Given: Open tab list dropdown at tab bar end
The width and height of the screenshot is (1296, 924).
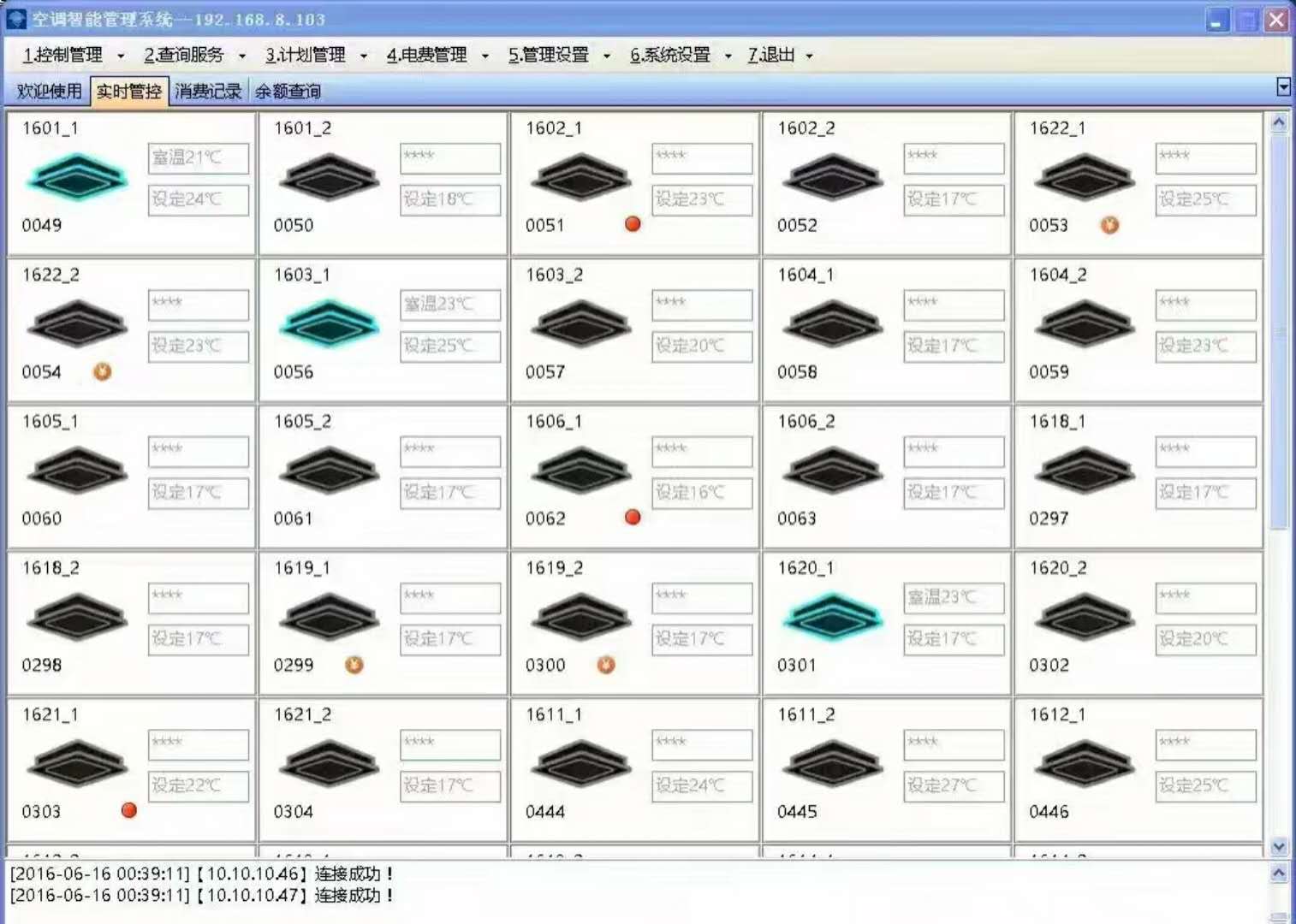Looking at the screenshot, I should 1283,86.
